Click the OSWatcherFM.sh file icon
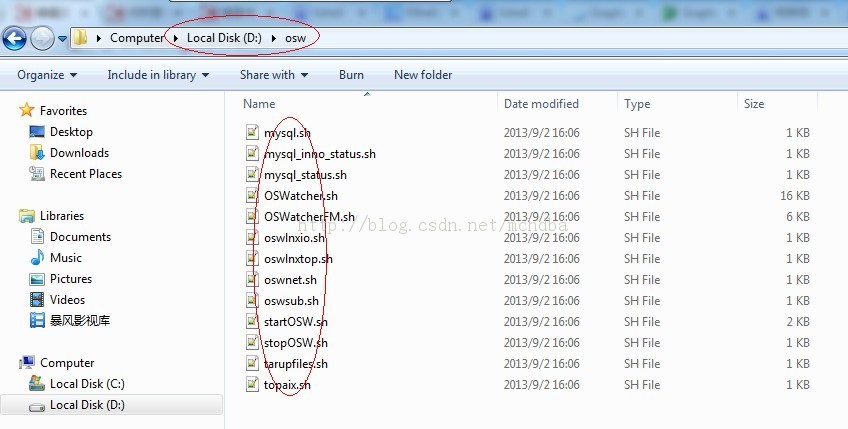 pyautogui.click(x=252, y=216)
